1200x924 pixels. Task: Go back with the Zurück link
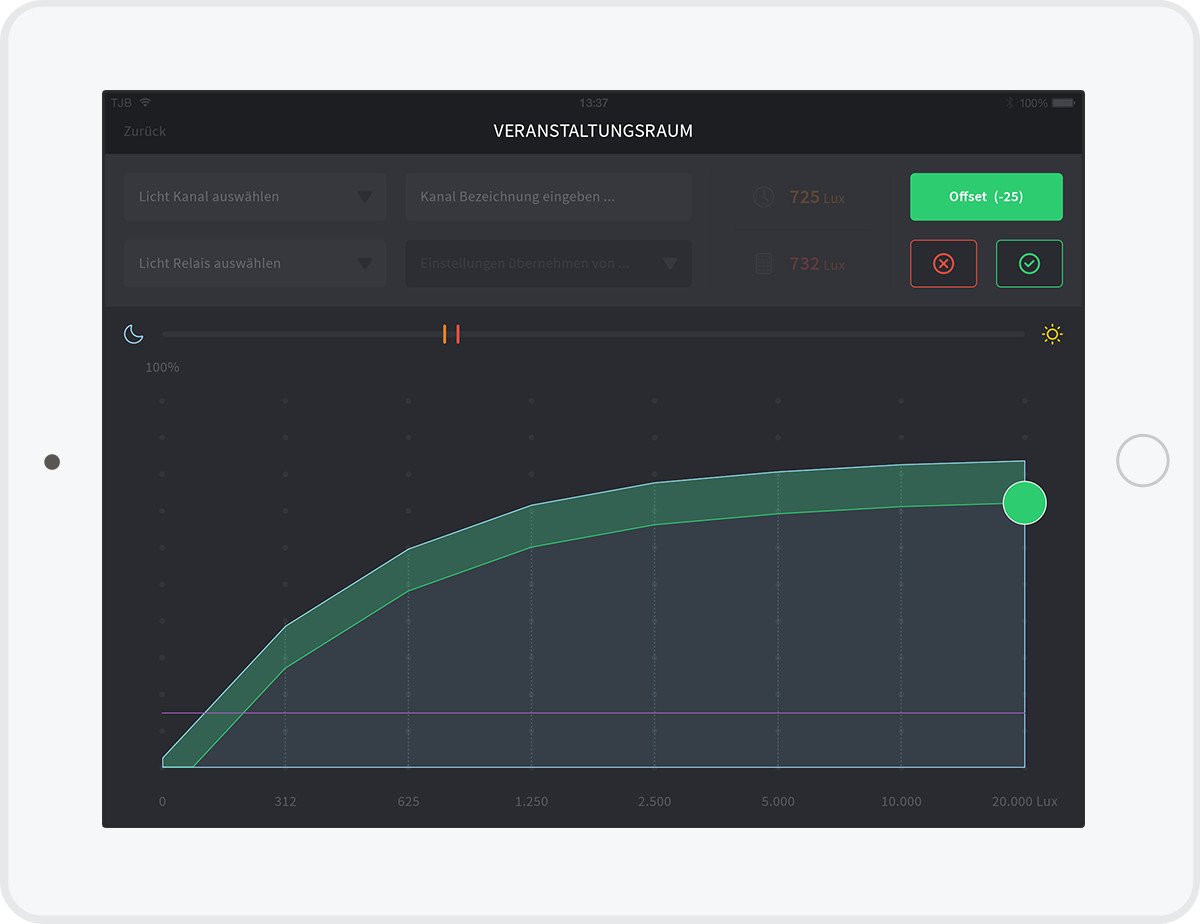pos(145,131)
